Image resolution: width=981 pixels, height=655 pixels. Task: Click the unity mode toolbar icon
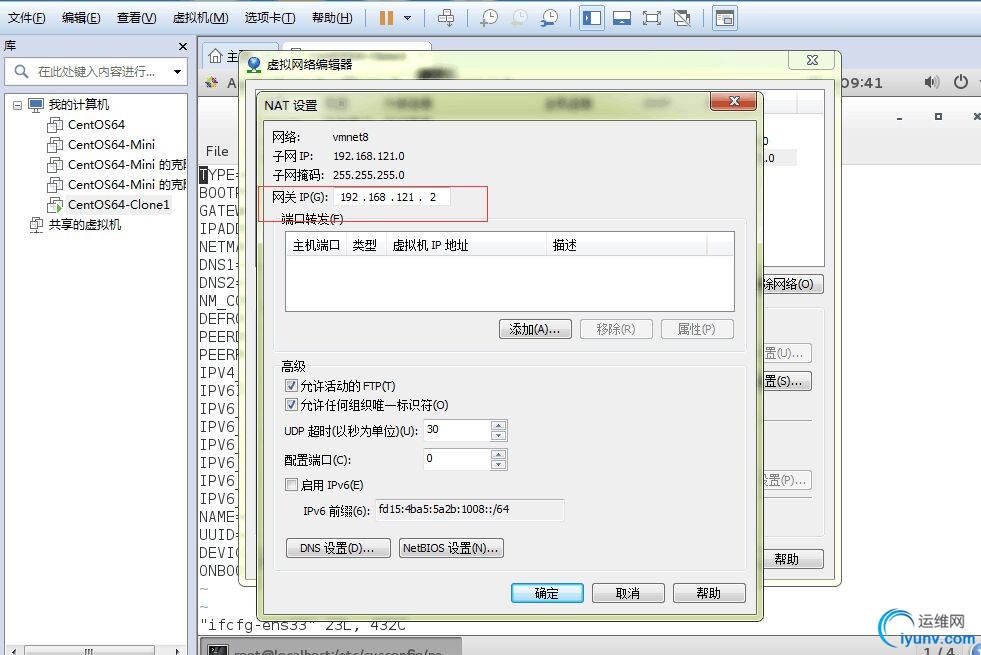pyautogui.click(x=682, y=18)
